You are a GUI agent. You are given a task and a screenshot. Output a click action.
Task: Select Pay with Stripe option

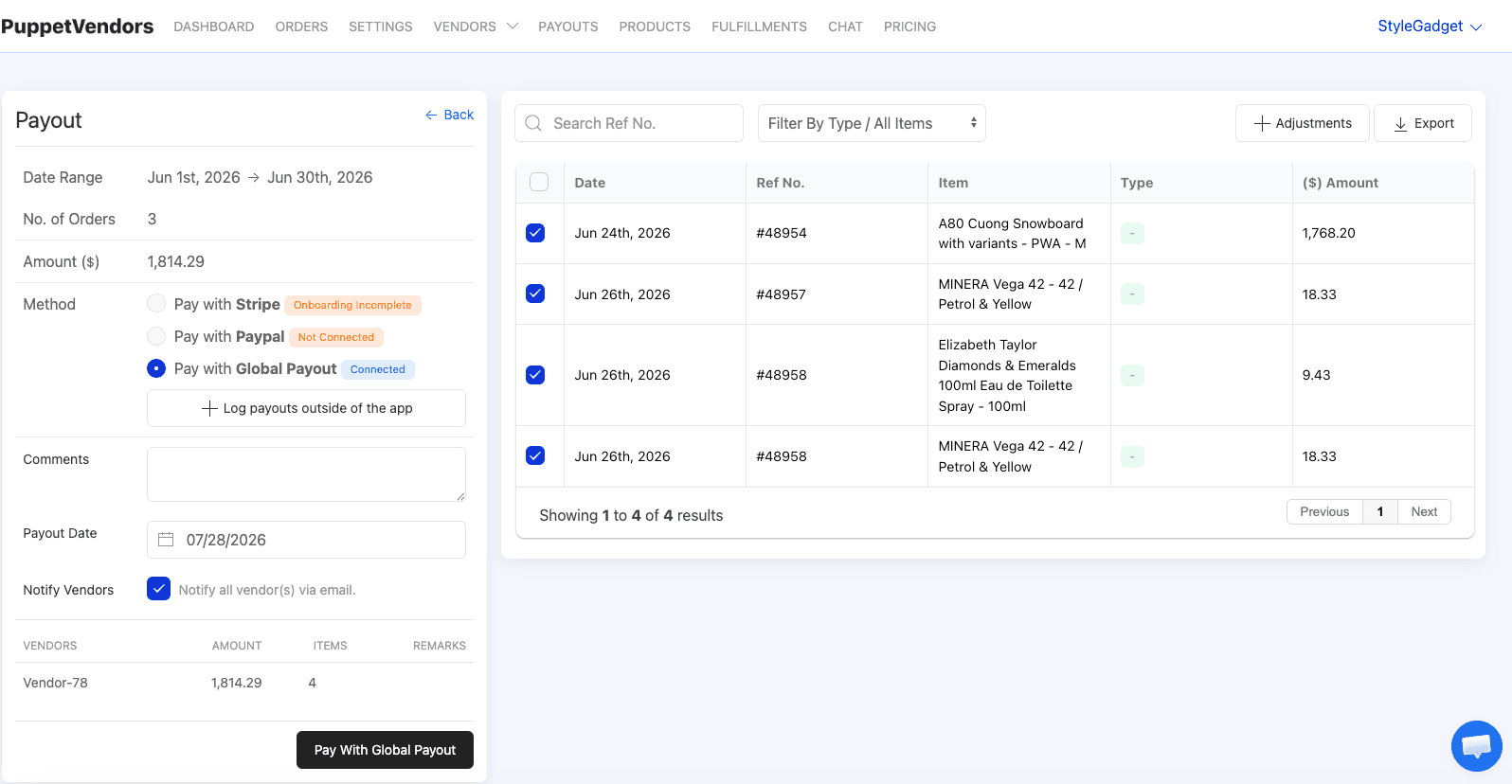pos(156,304)
